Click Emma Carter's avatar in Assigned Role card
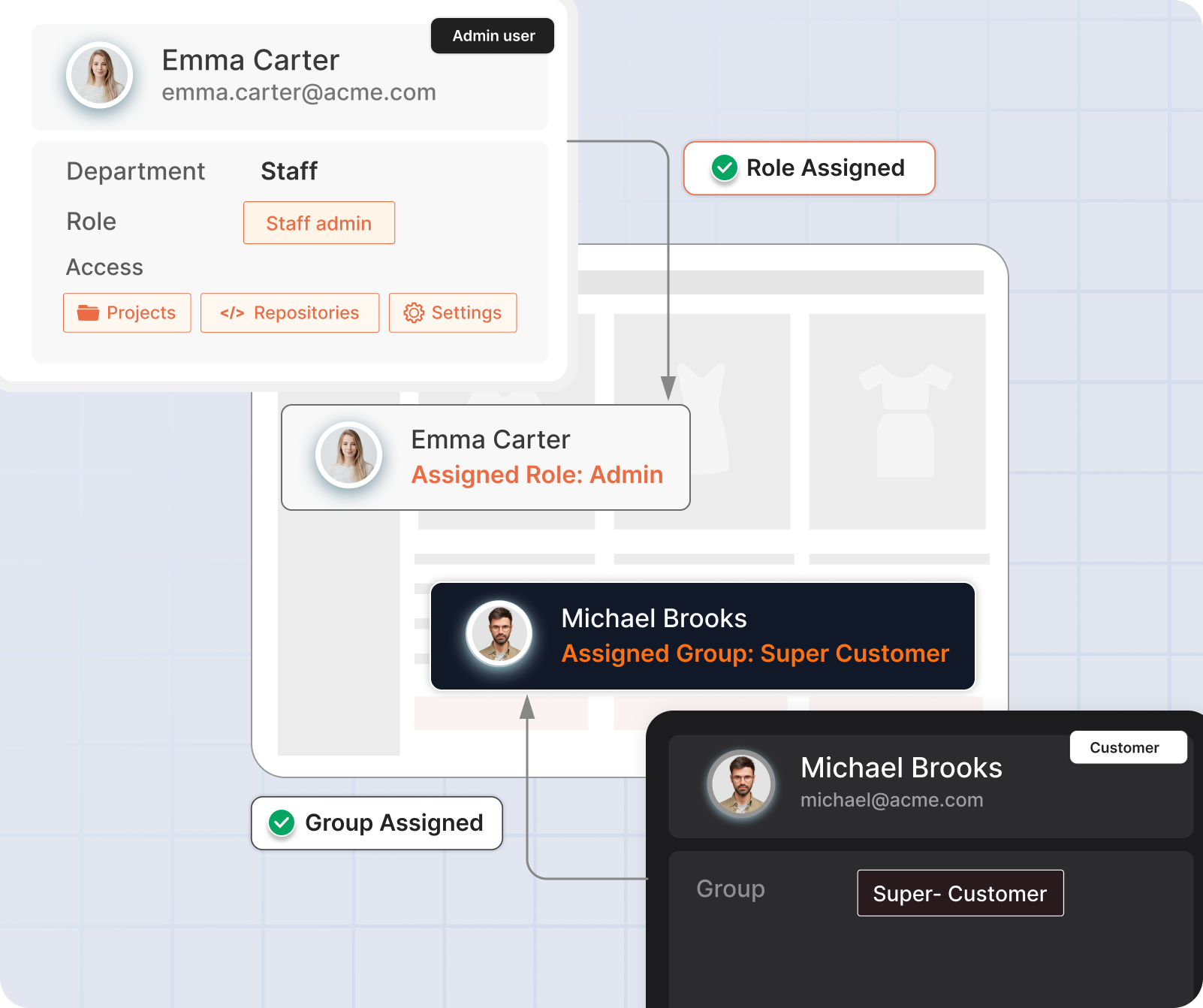The image size is (1203, 1008). pos(349,455)
